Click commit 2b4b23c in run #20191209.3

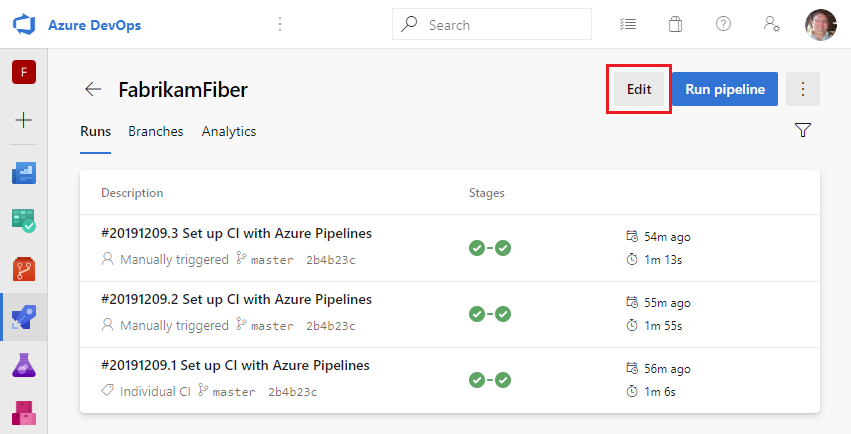[x=331, y=260]
